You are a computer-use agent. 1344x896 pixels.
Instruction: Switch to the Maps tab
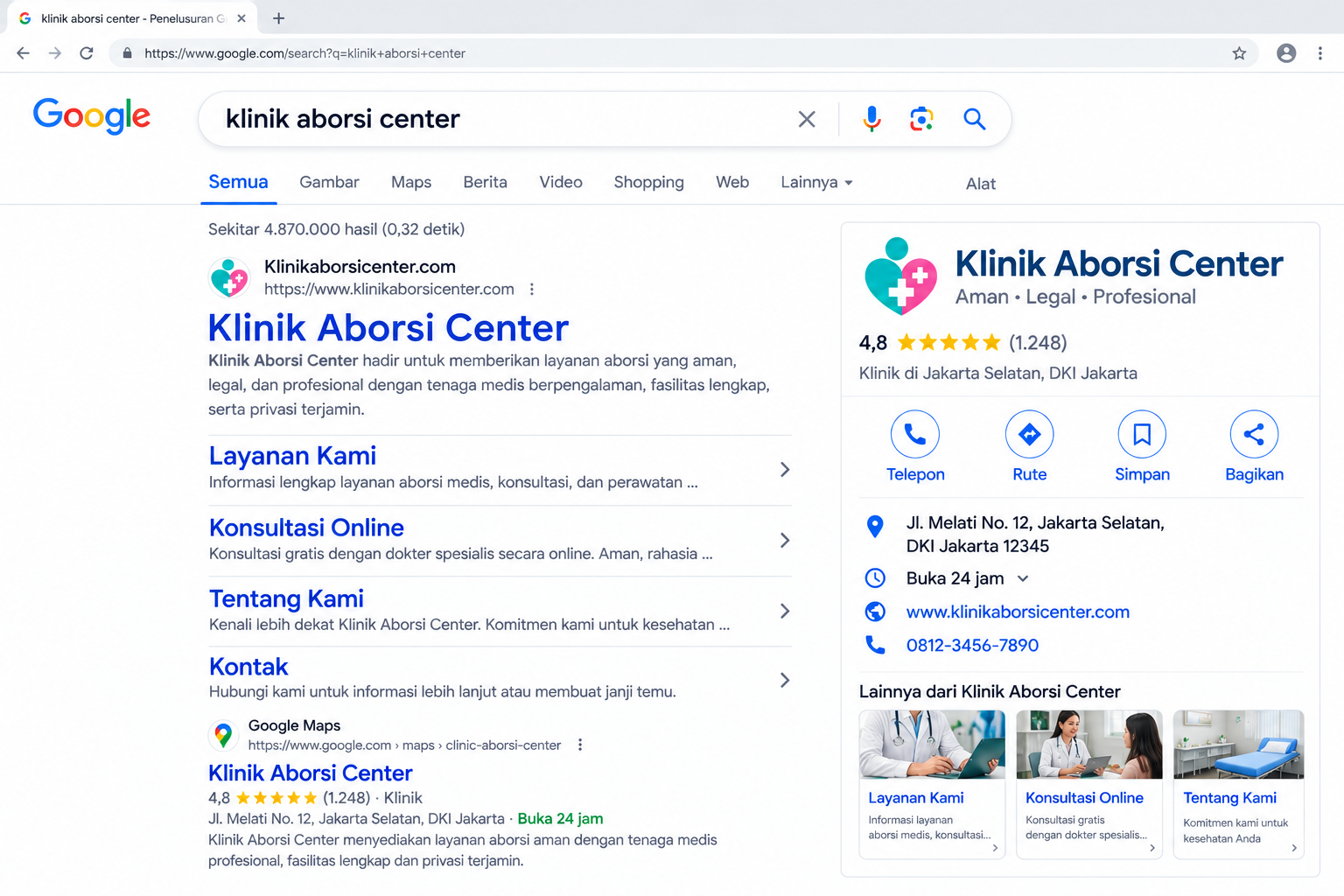point(411,182)
